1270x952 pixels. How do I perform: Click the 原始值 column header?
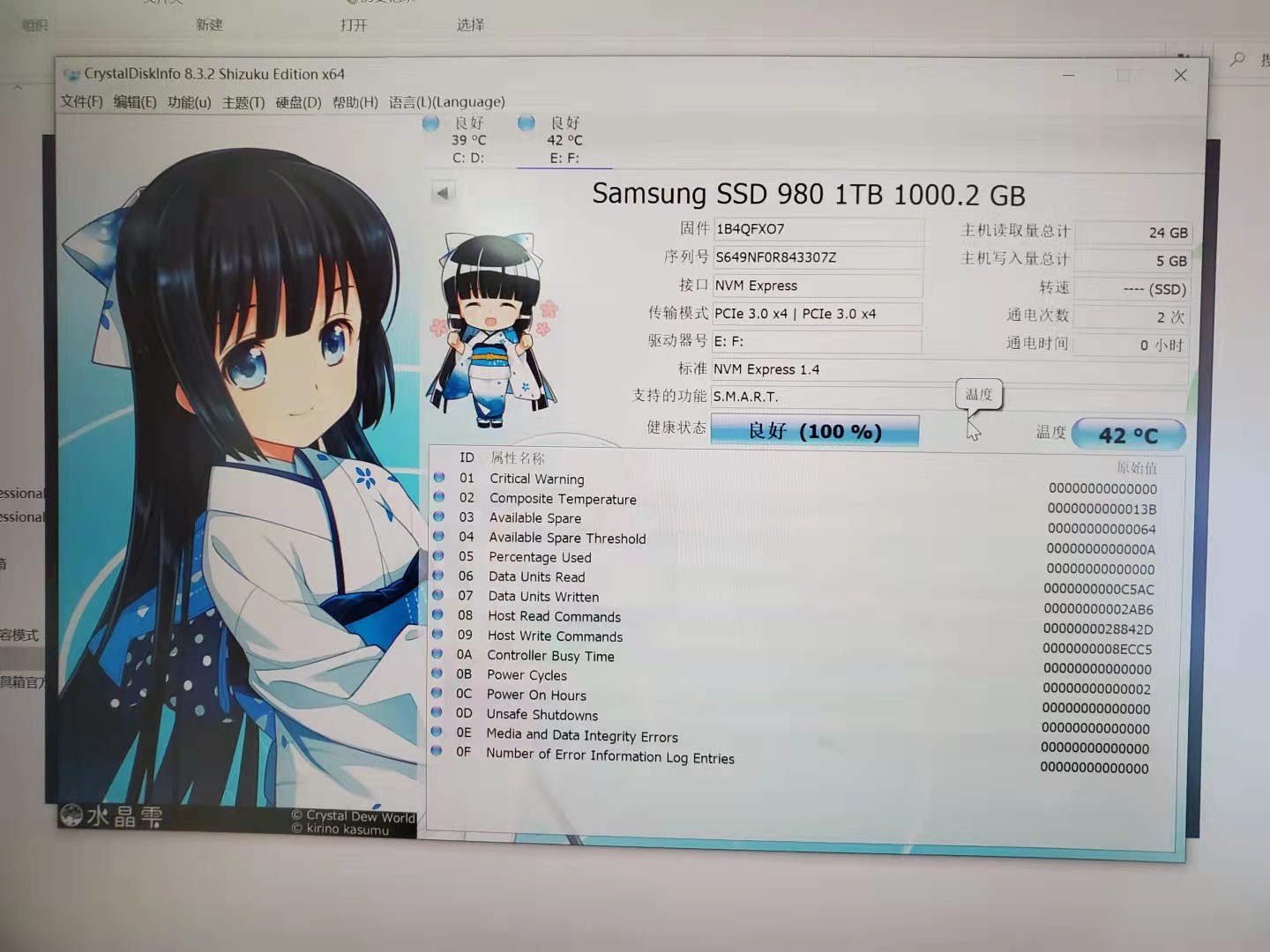click(1137, 467)
